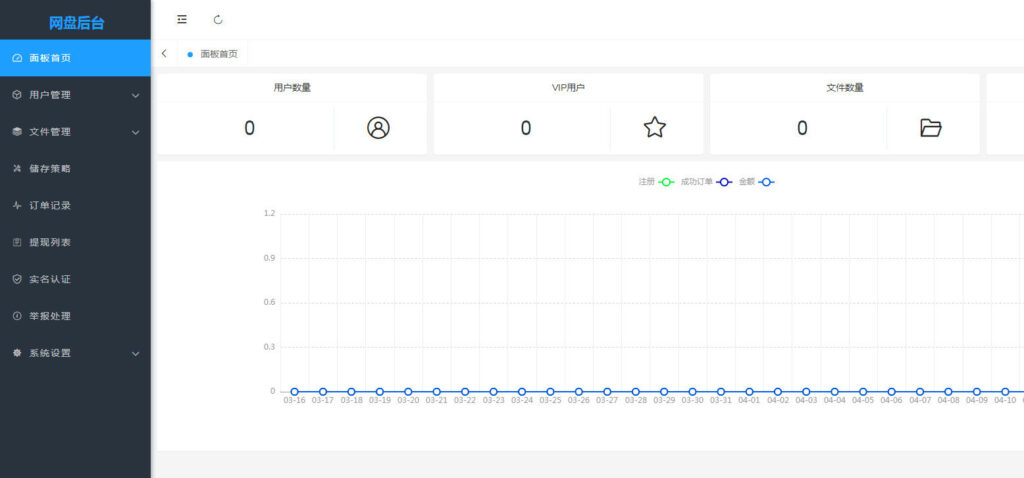This screenshot has width=1024, height=478.
Task: Go to 举报处理 page
Action: (75, 316)
